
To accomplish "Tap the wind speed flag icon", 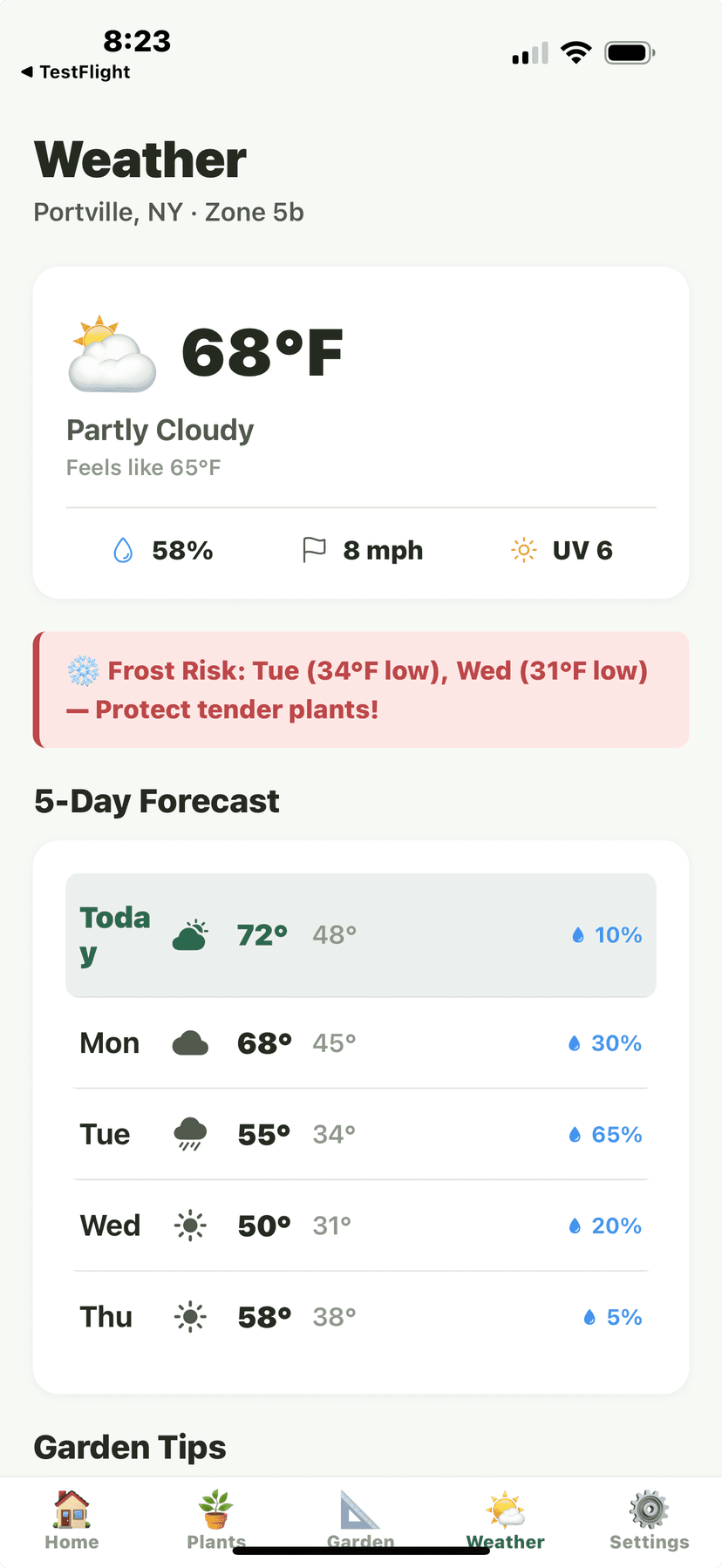I will pyautogui.click(x=314, y=550).
